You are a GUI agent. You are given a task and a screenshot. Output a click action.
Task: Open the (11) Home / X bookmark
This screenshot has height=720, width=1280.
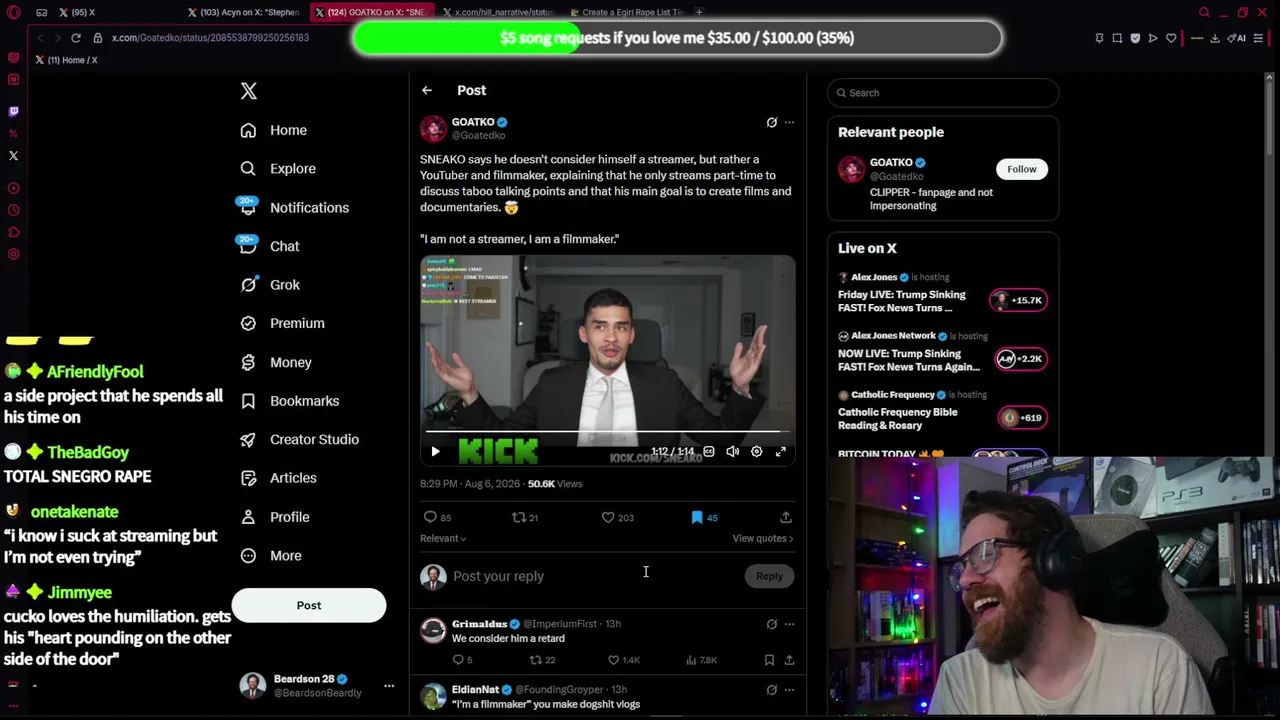tap(67, 60)
